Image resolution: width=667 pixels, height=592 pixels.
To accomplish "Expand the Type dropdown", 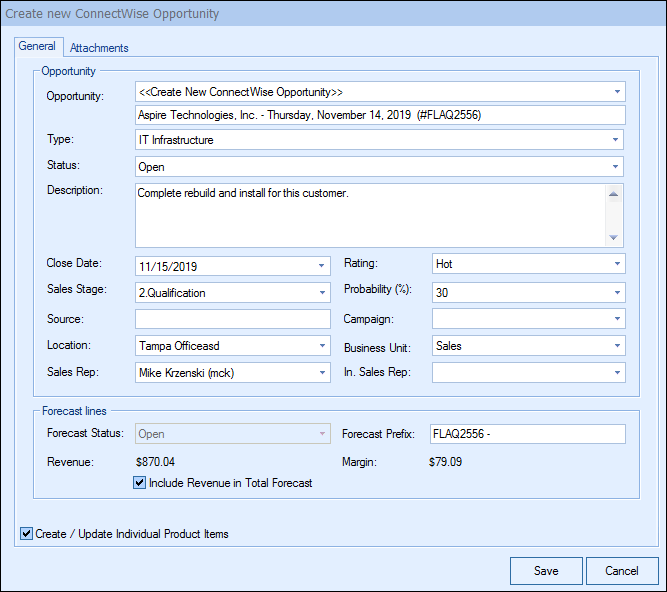I will 617,140.
